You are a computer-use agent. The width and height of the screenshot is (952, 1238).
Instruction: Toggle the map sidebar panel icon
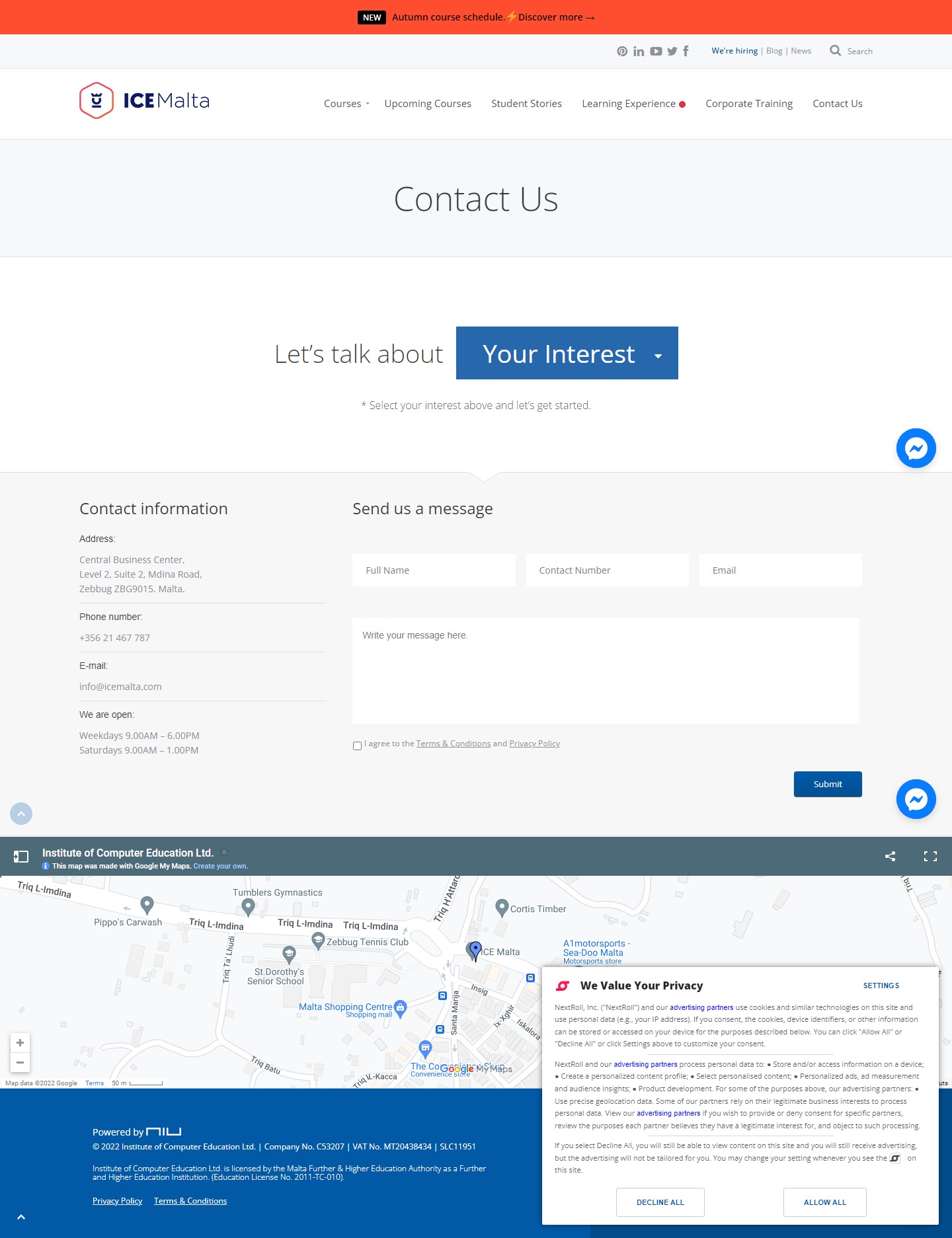click(x=21, y=857)
